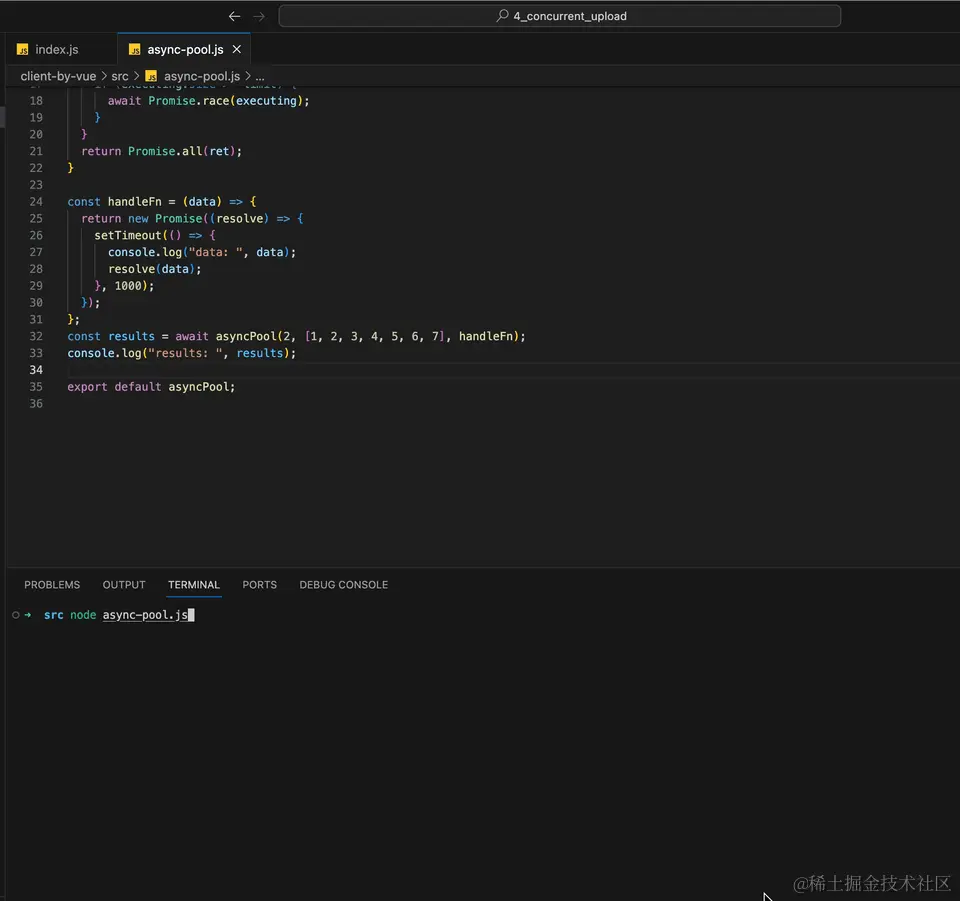The height and width of the screenshot is (901, 960).
Task: Click 'results' in console.log on line 33
Action: click(260, 353)
